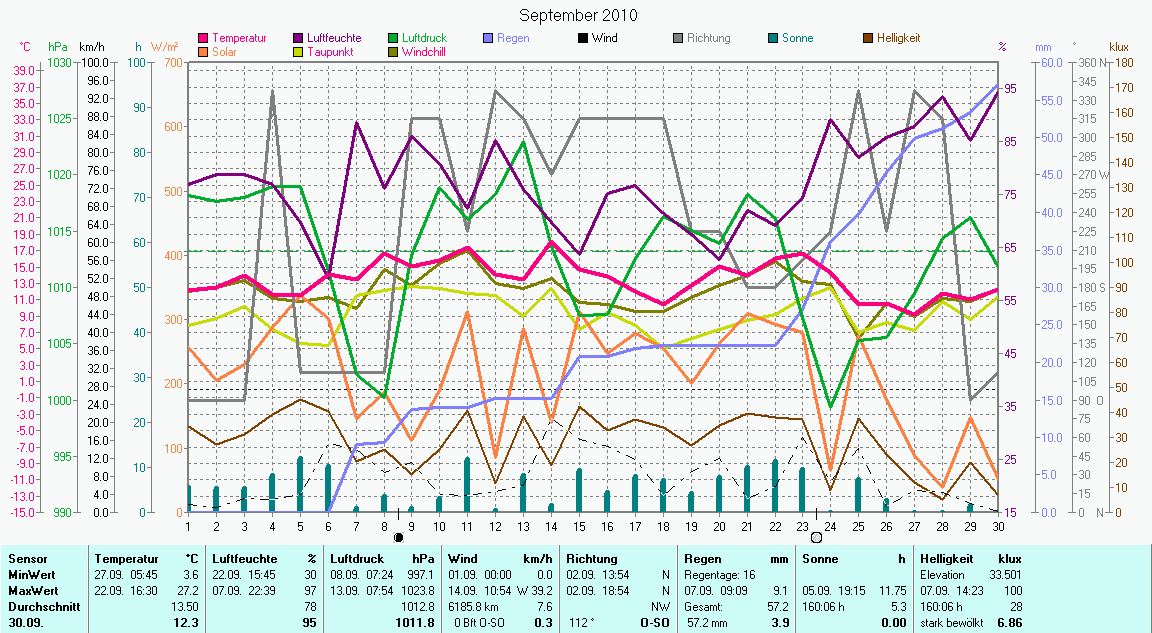
Task: Pick the blue Regen legend swatch
Action: click(x=488, y=39)
